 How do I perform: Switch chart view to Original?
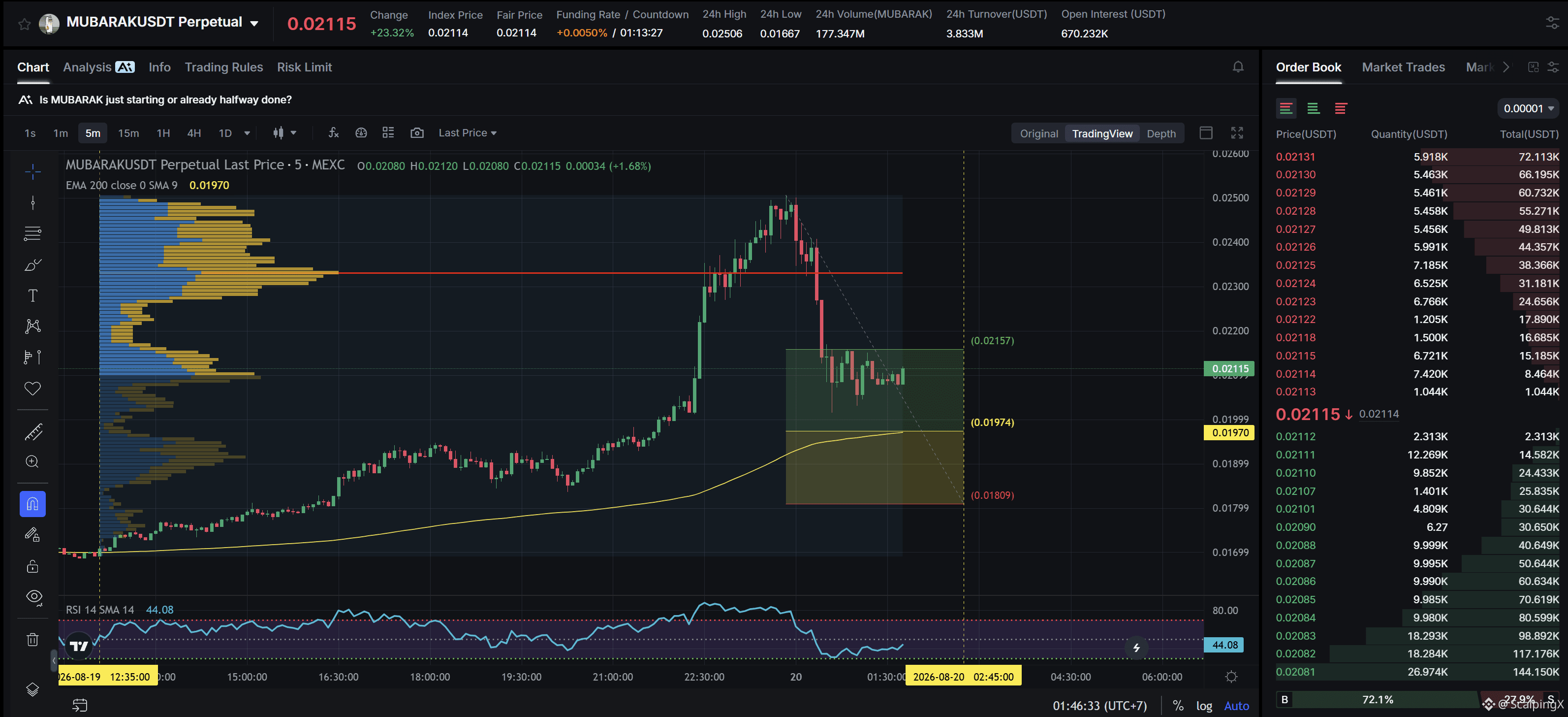click(1038, 133)
